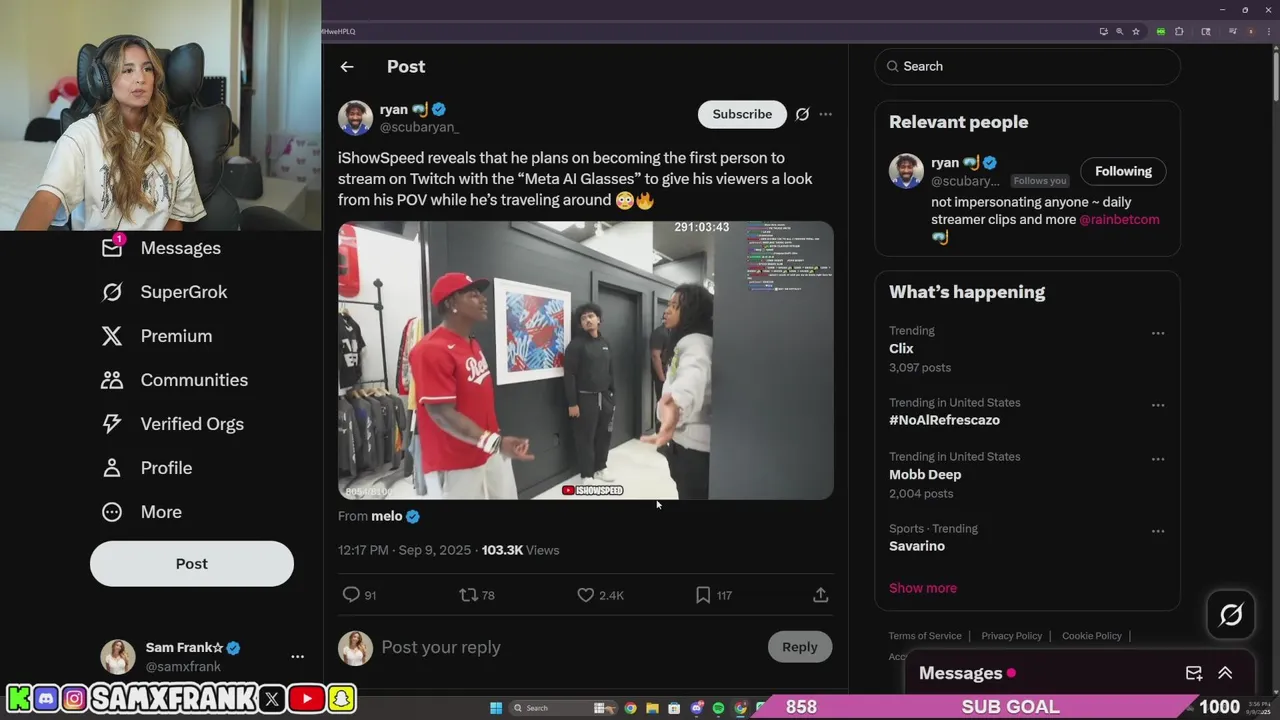Open the Savarino trending topic
Screen dimensions: 1280x720
917,546
